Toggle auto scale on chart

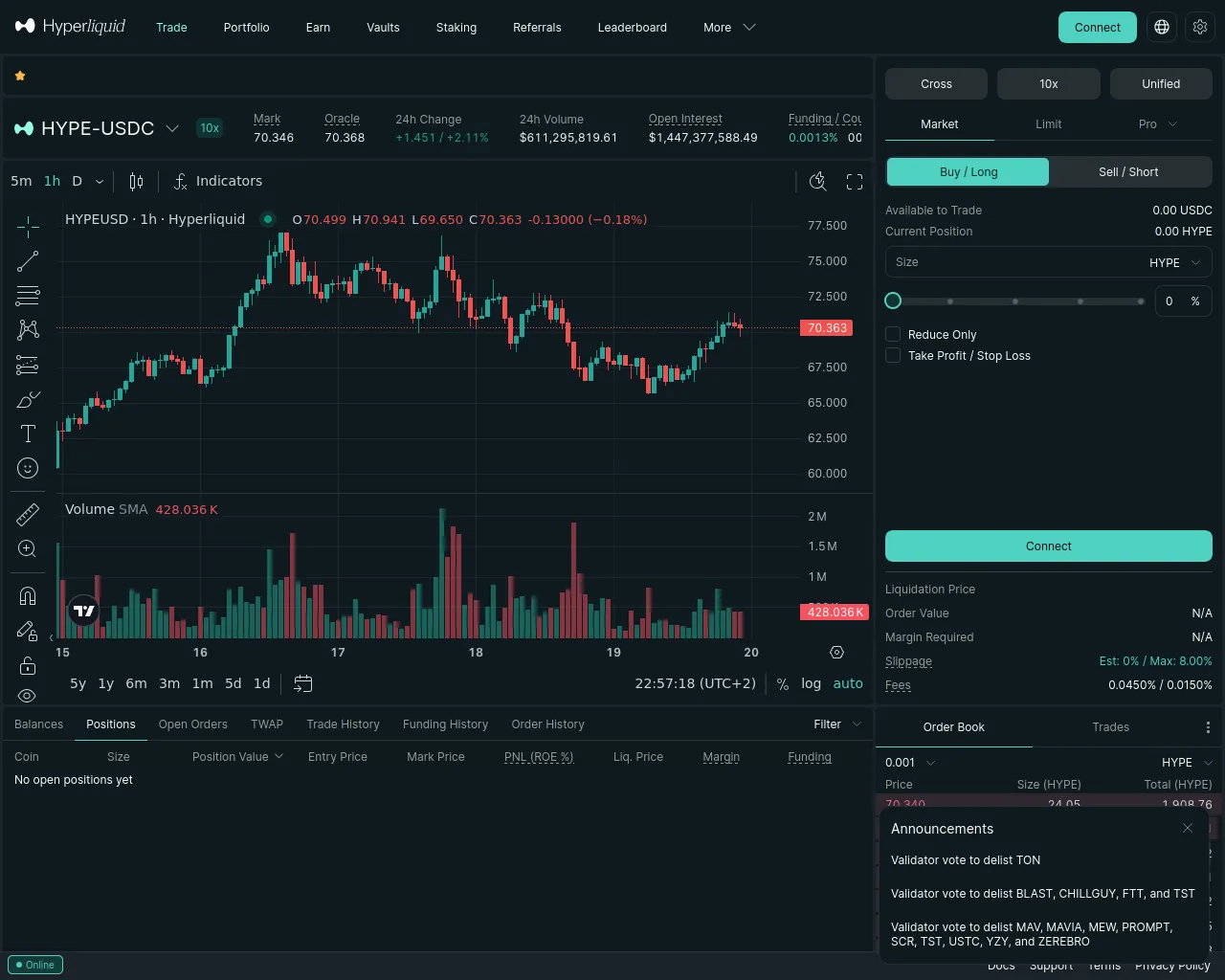848,683
